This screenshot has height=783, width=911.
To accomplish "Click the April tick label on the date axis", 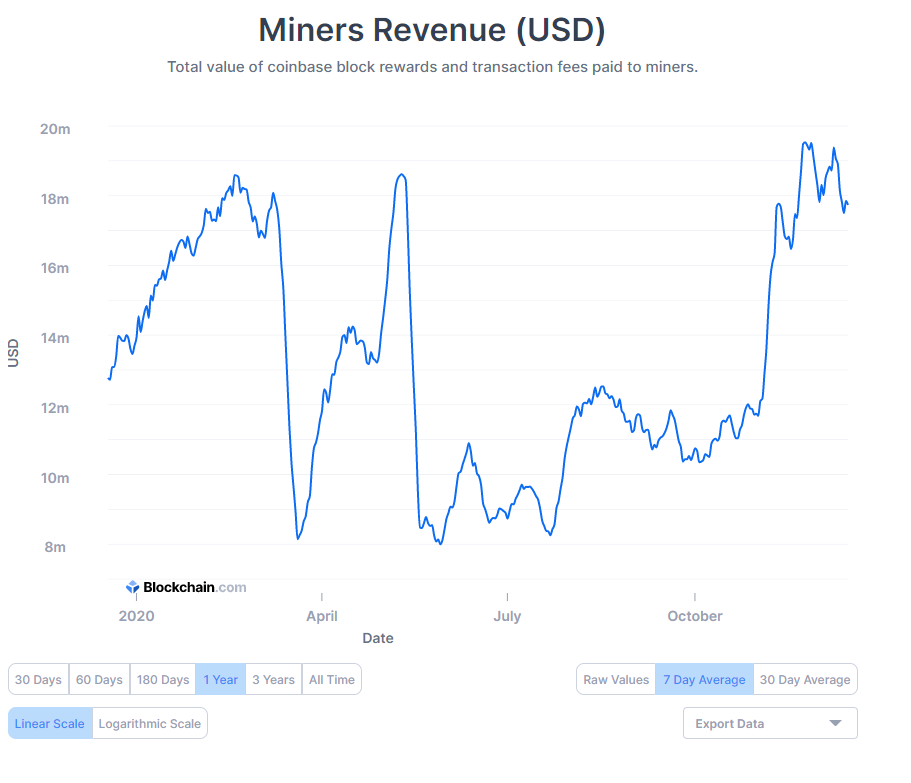I will 321,616.
